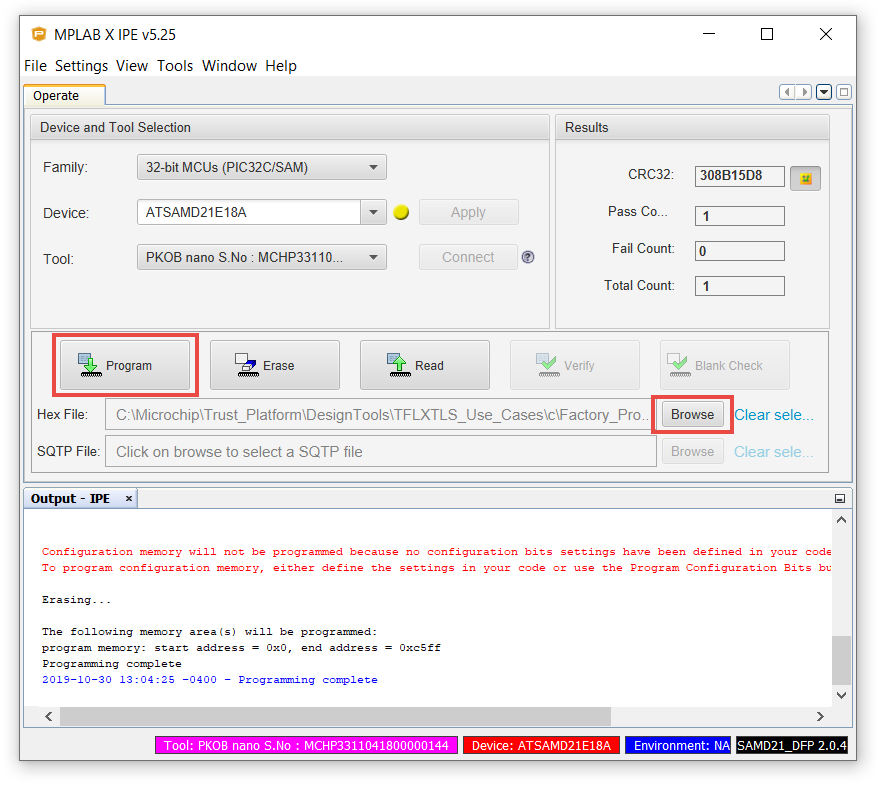Maximize the Operate tab window
Viewport: 879px width, 785px height.
(844, 92)
